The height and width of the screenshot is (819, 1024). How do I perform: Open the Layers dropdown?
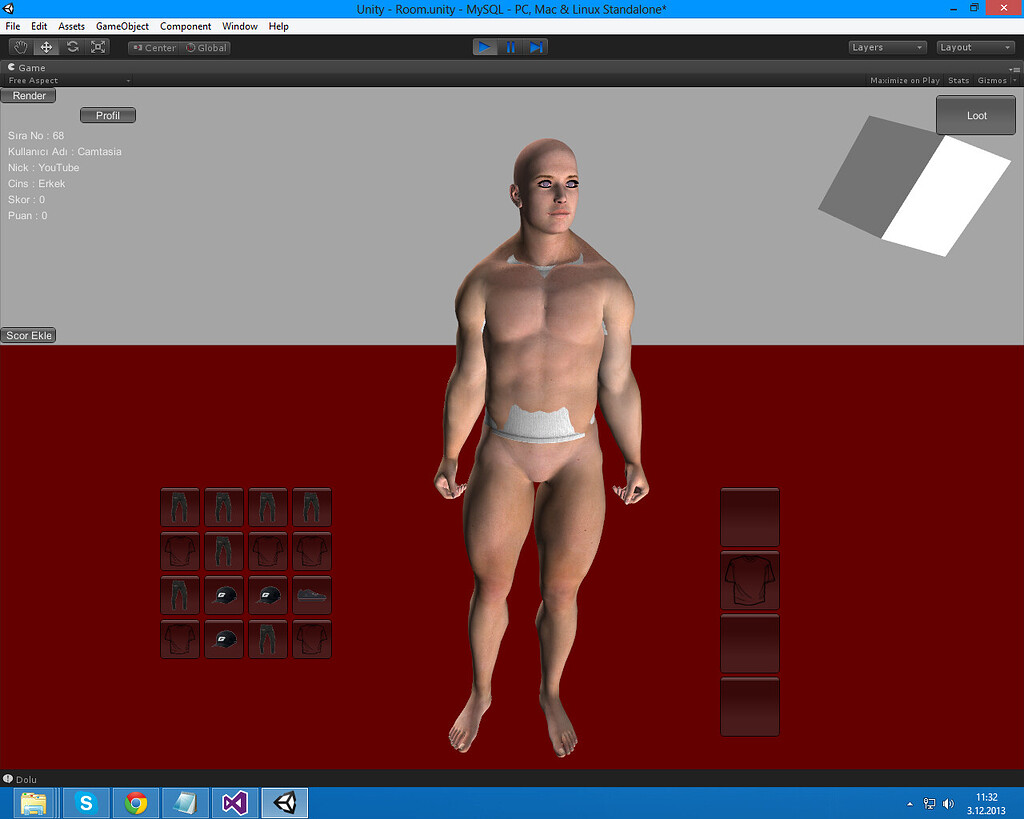click(886, 47)
